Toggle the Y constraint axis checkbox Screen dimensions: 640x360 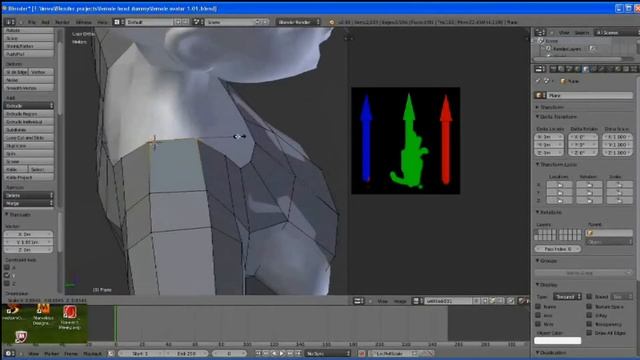tap(7, 276)
